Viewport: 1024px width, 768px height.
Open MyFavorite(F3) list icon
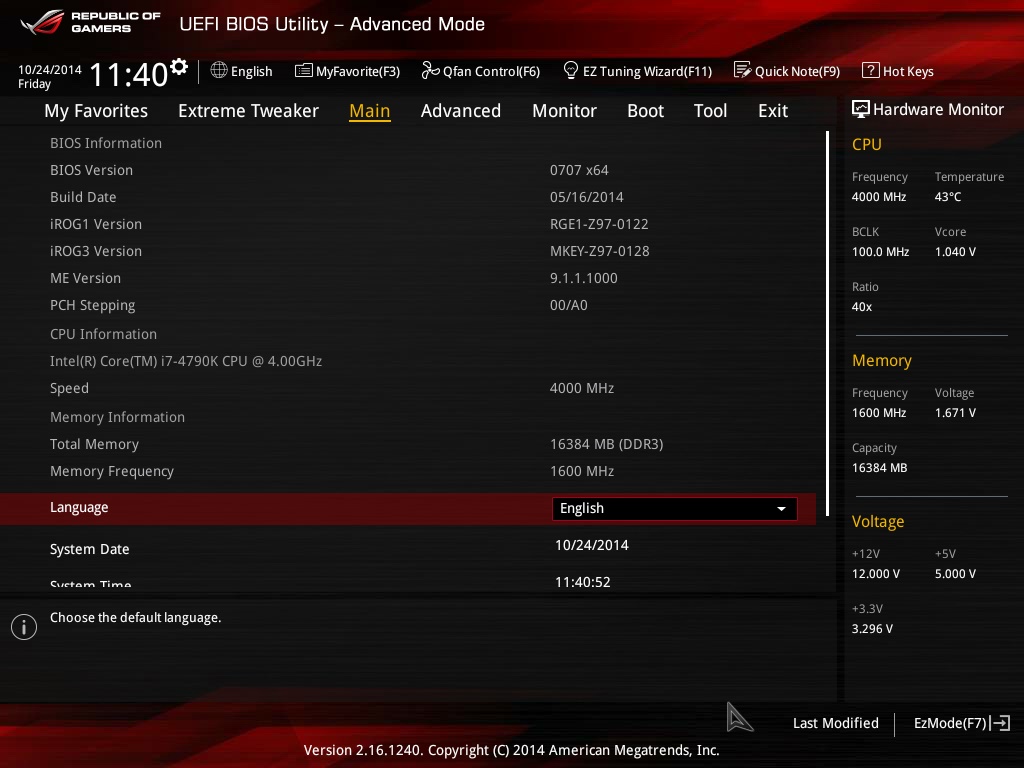pyautogui.click(x=303, y=71)
